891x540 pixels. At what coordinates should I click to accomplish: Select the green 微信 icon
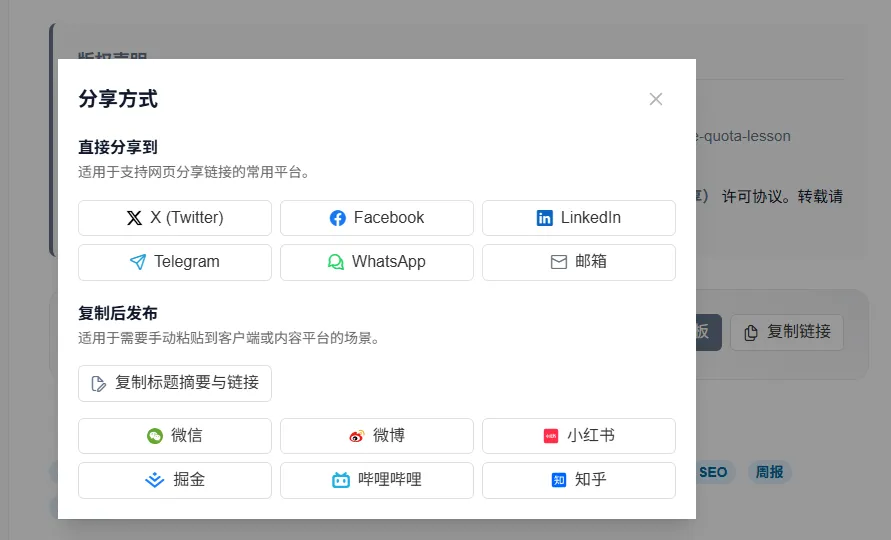[x=155, y=436]
